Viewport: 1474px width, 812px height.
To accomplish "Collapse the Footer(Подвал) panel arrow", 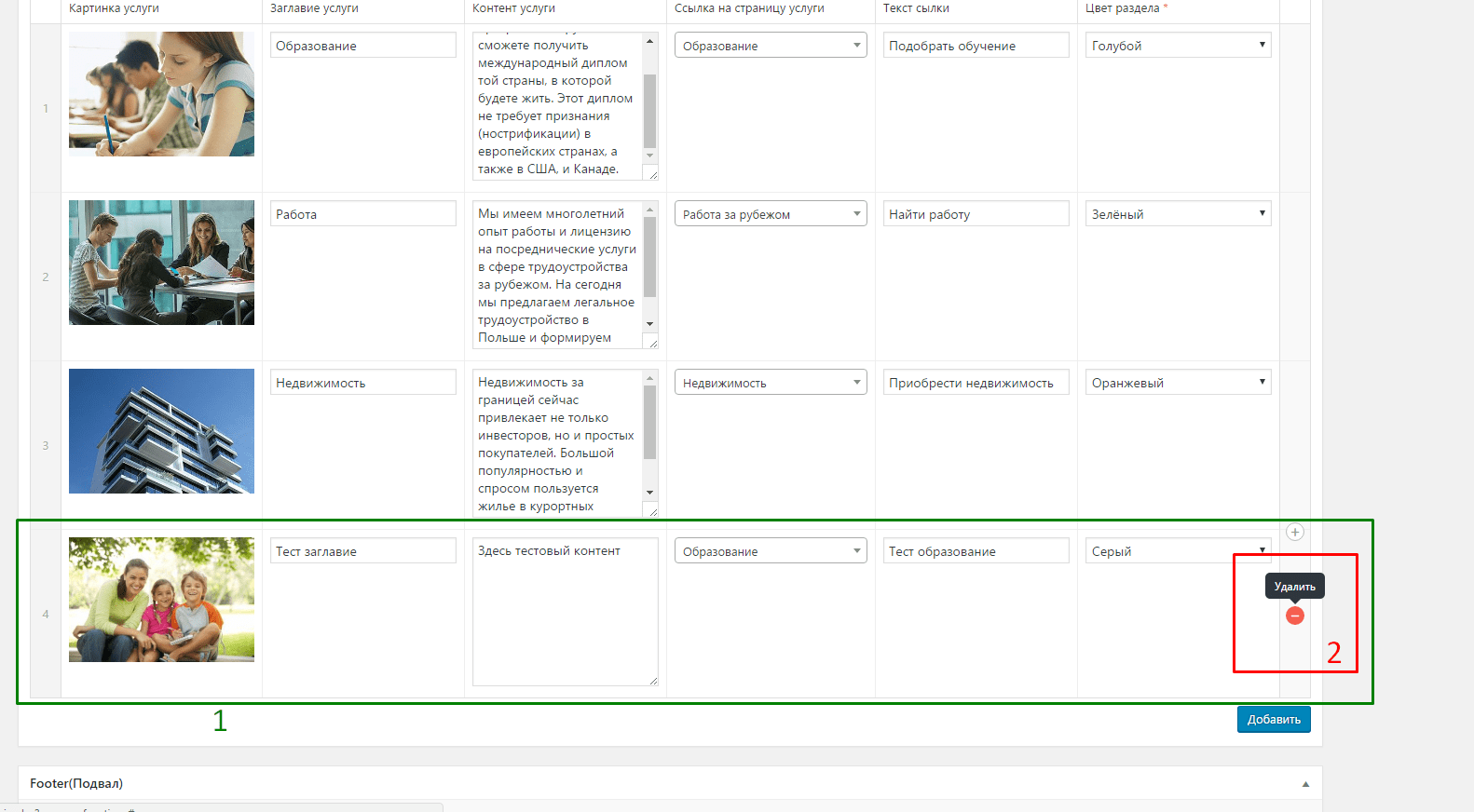I will tap(1305, 784).
